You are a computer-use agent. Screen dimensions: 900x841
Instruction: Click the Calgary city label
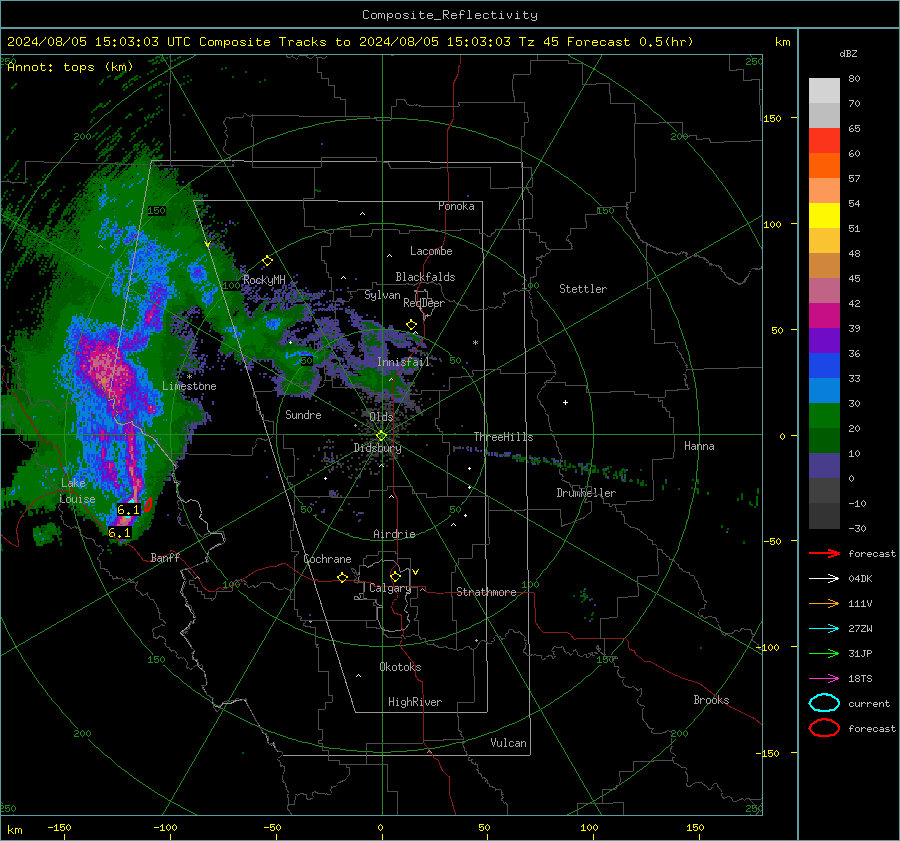tap(390, 588)
